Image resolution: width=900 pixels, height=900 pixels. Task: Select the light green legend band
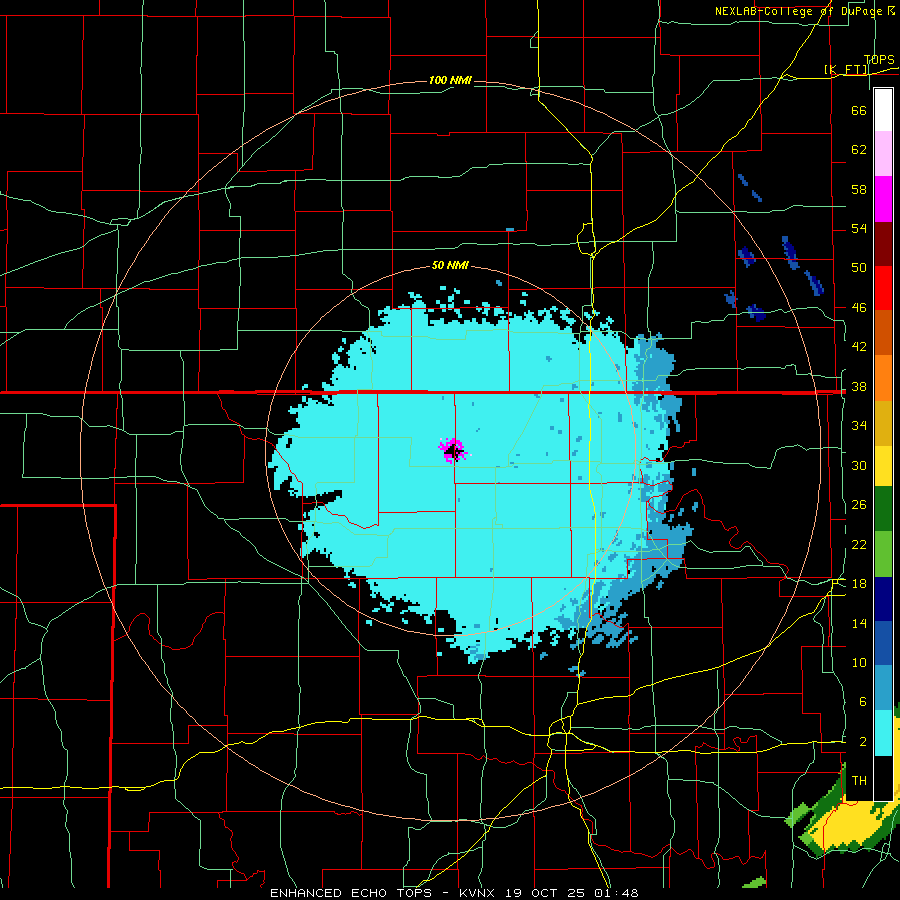883,554
